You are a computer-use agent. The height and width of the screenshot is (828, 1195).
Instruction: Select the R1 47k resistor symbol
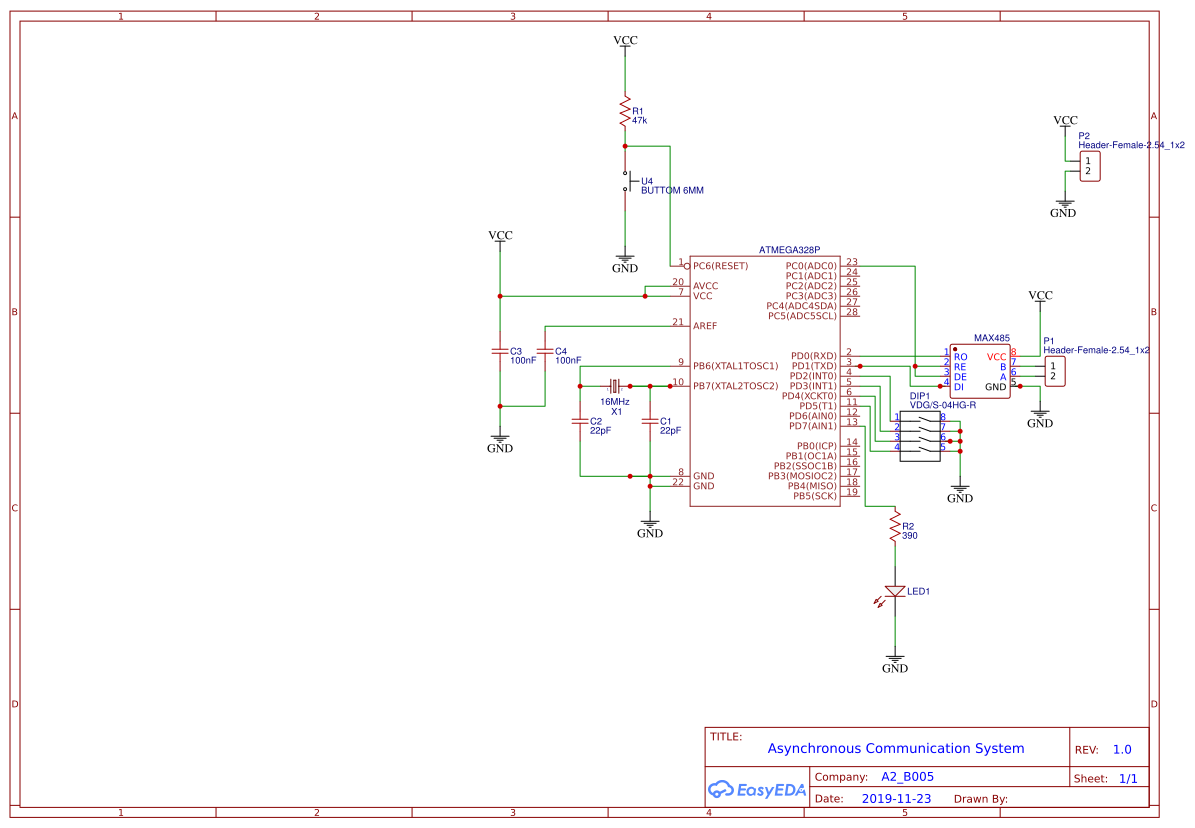click(625, 112)
